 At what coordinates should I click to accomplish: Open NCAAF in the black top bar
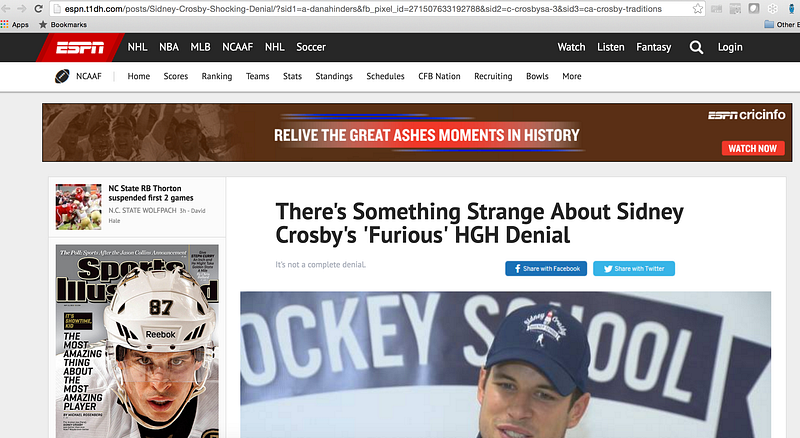[238, 47]
